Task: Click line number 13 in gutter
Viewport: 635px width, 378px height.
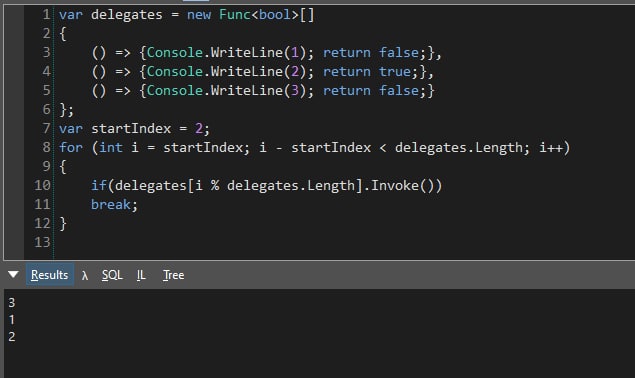Action: tap(42, 242)
